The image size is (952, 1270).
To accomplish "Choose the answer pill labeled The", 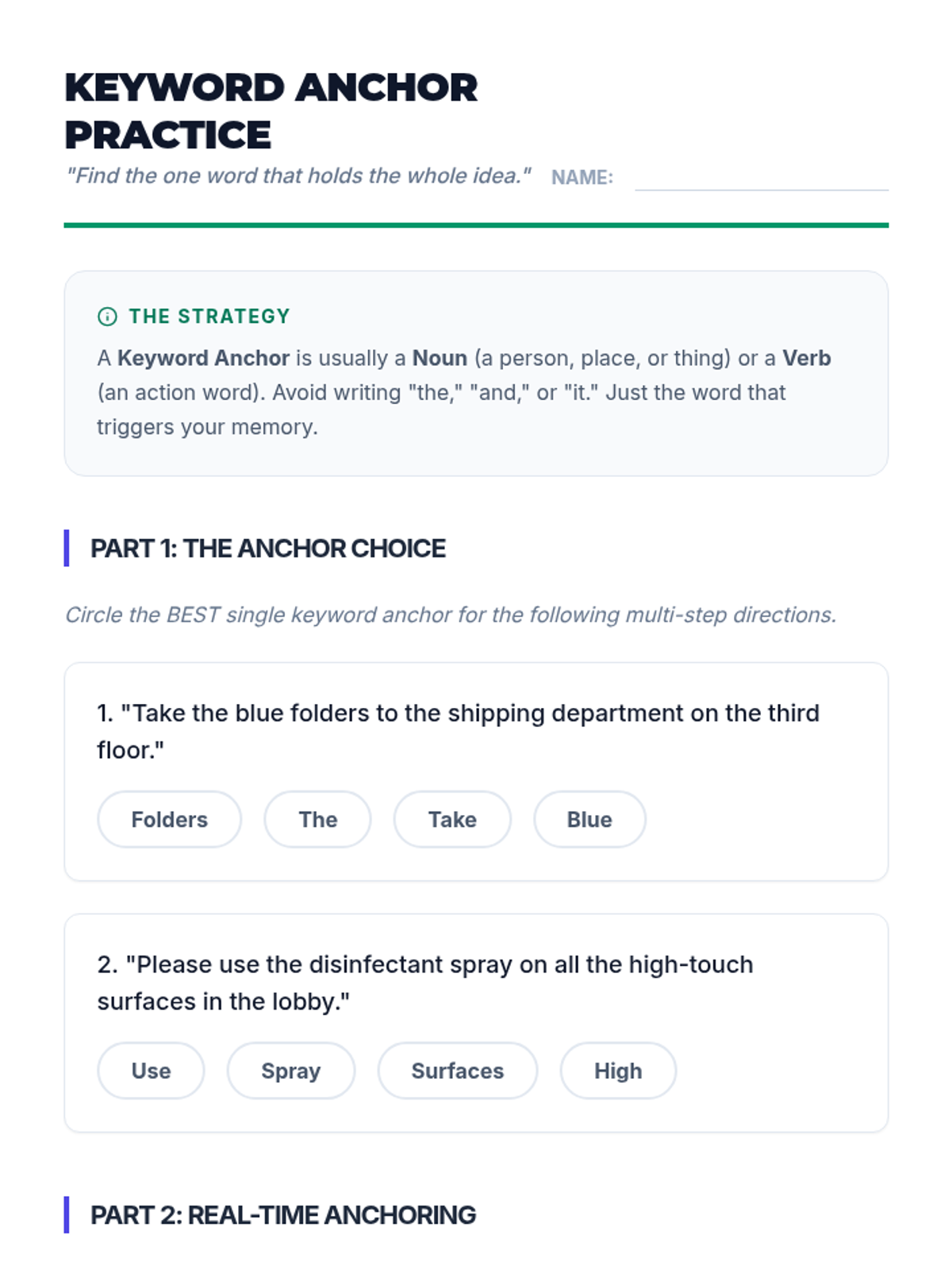I will pyautogui.click(x=317, y=819).
